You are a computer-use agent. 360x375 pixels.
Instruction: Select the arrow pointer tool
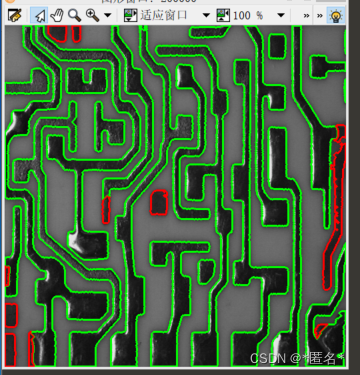[39, 15]
